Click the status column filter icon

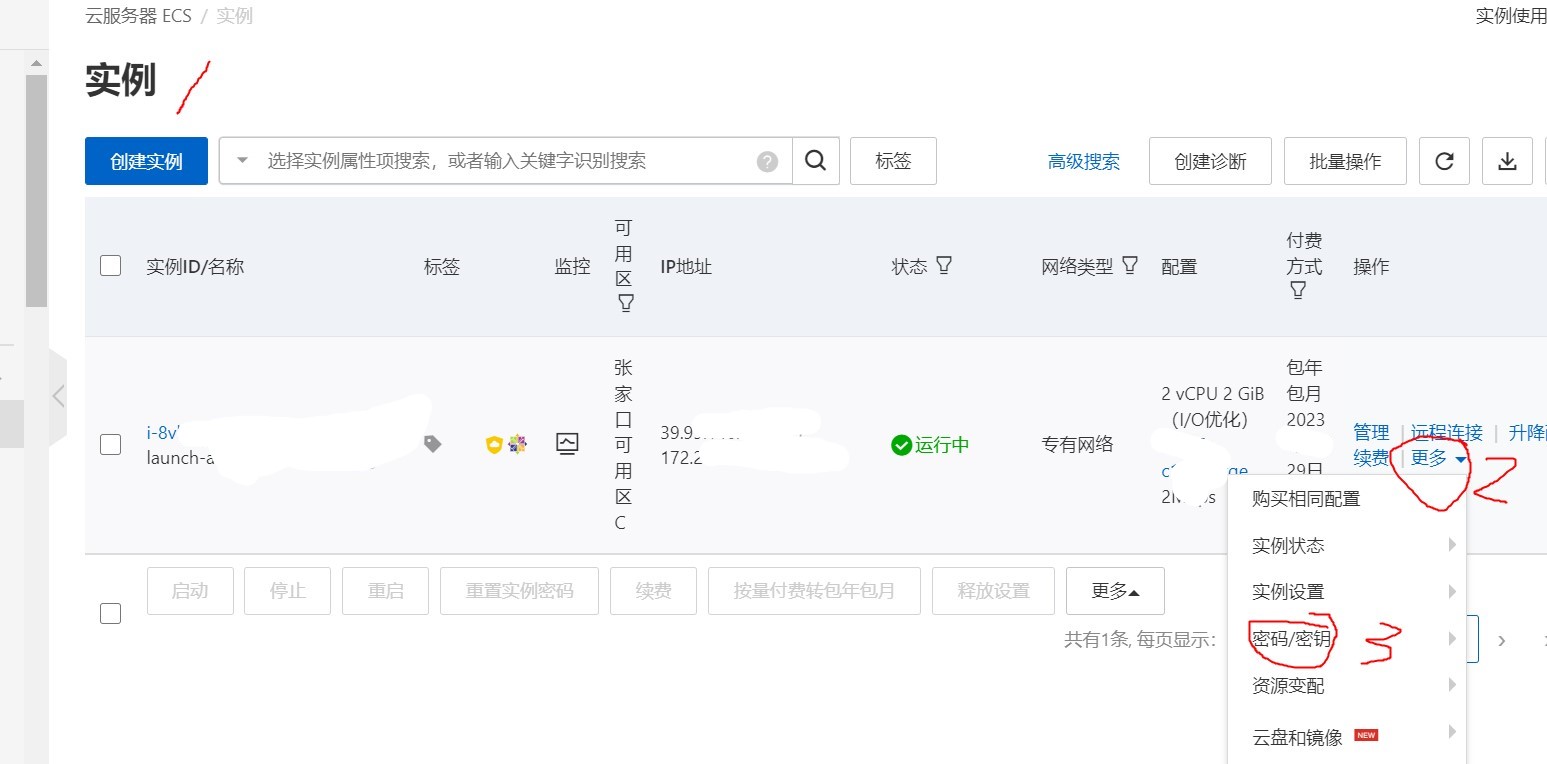tap(943, 266)
